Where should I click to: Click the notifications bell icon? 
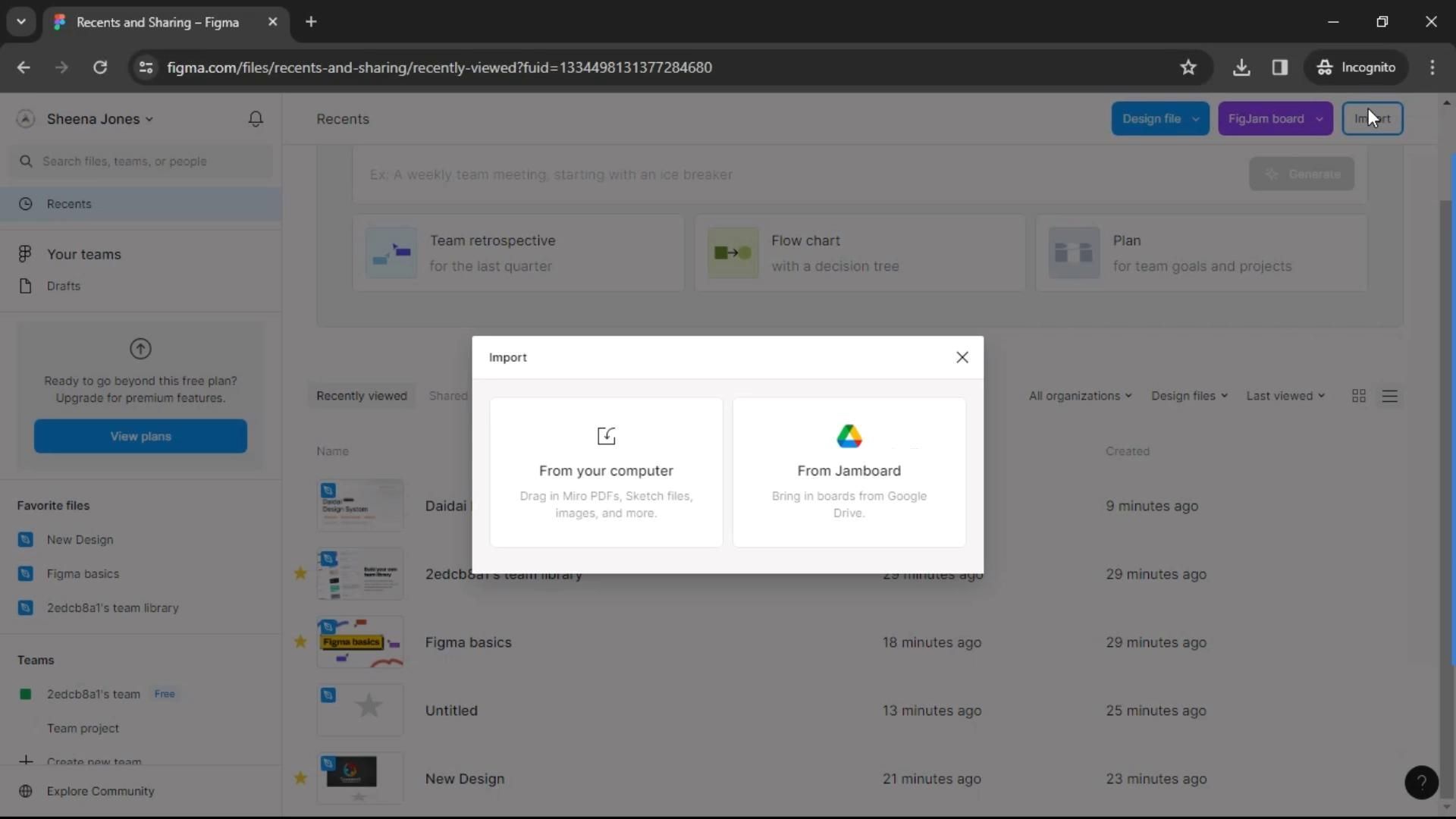click(256, 119)
